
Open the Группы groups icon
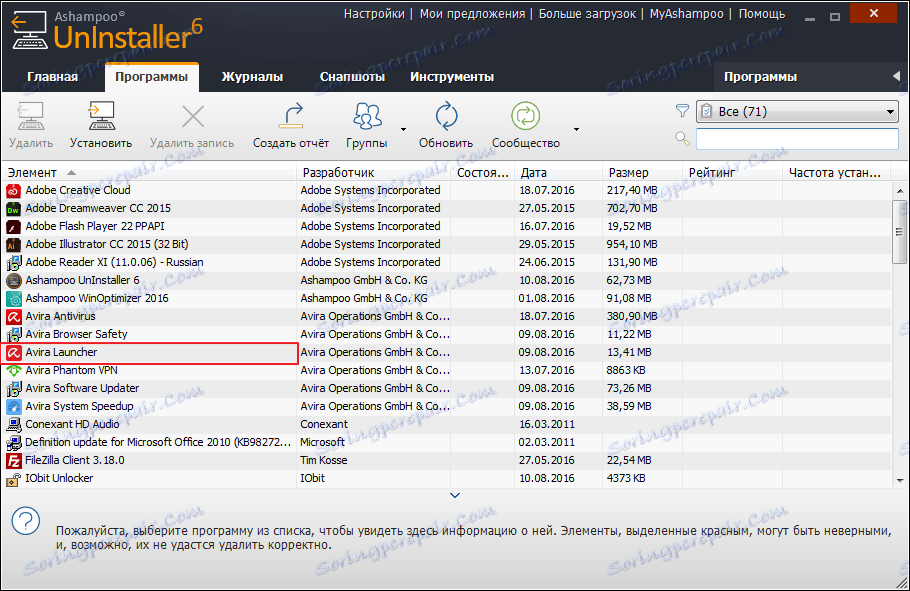(367, 116)
